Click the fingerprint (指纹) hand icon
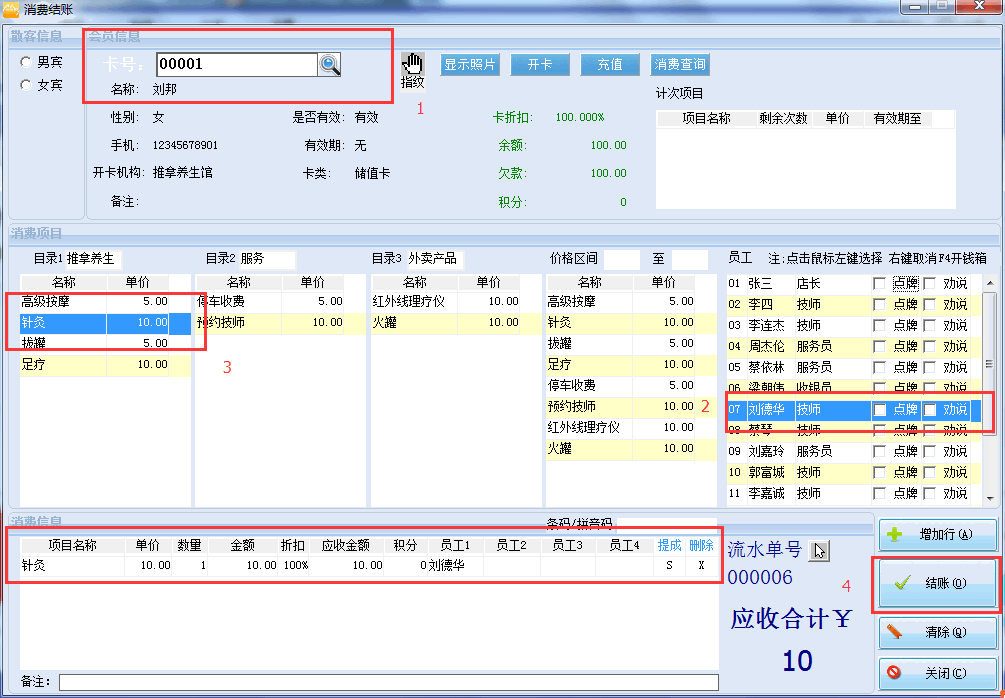 413,64
